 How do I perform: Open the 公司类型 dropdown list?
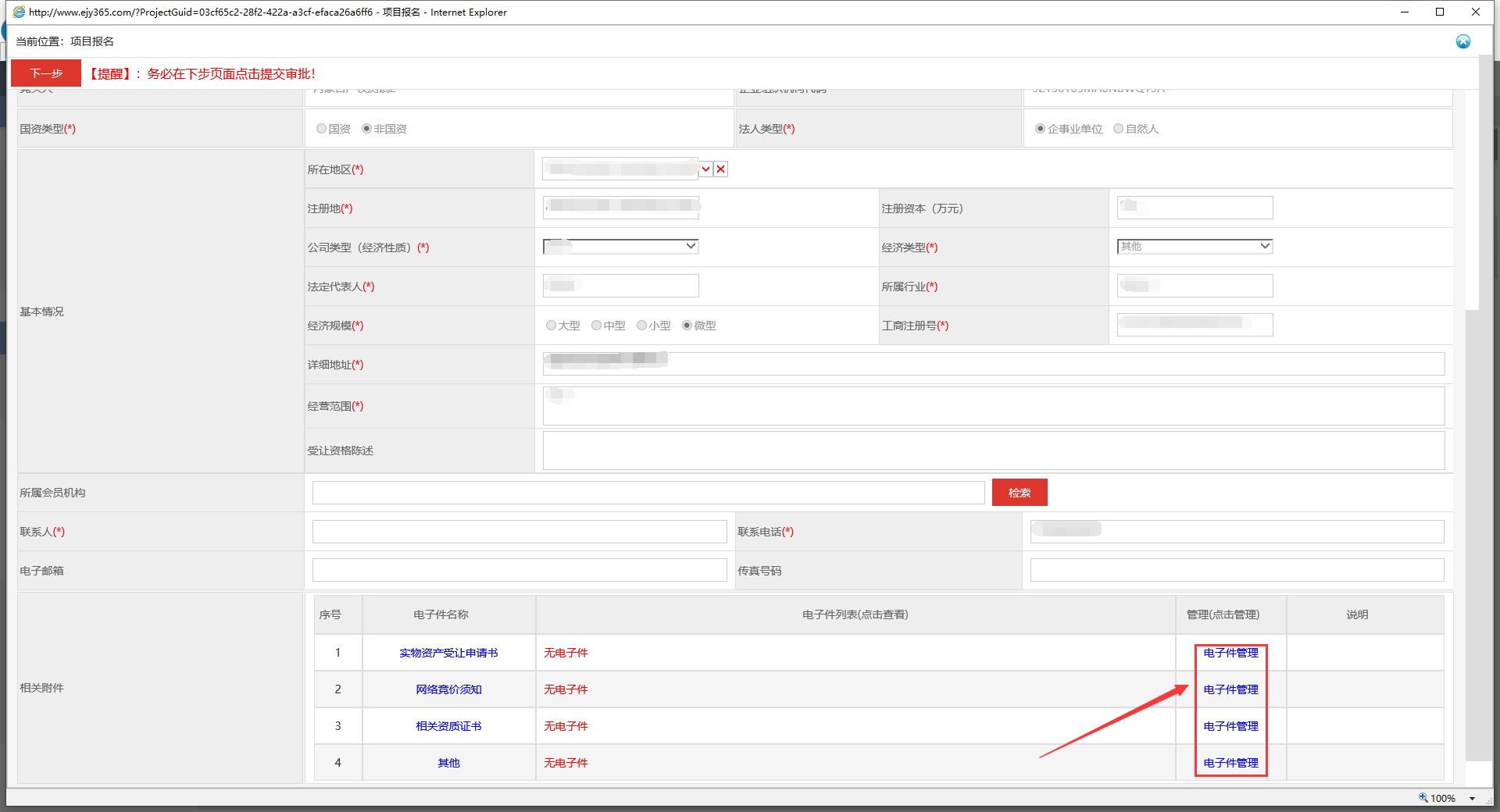(x=620, y=247)
